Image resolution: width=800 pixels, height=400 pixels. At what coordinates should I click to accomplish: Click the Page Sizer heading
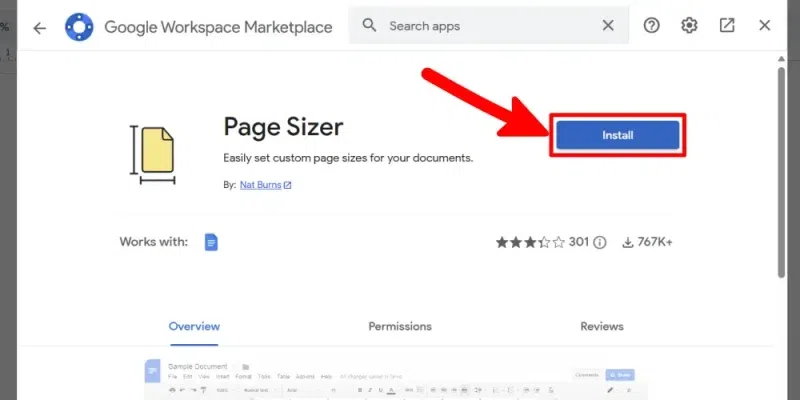coord(283,127)
